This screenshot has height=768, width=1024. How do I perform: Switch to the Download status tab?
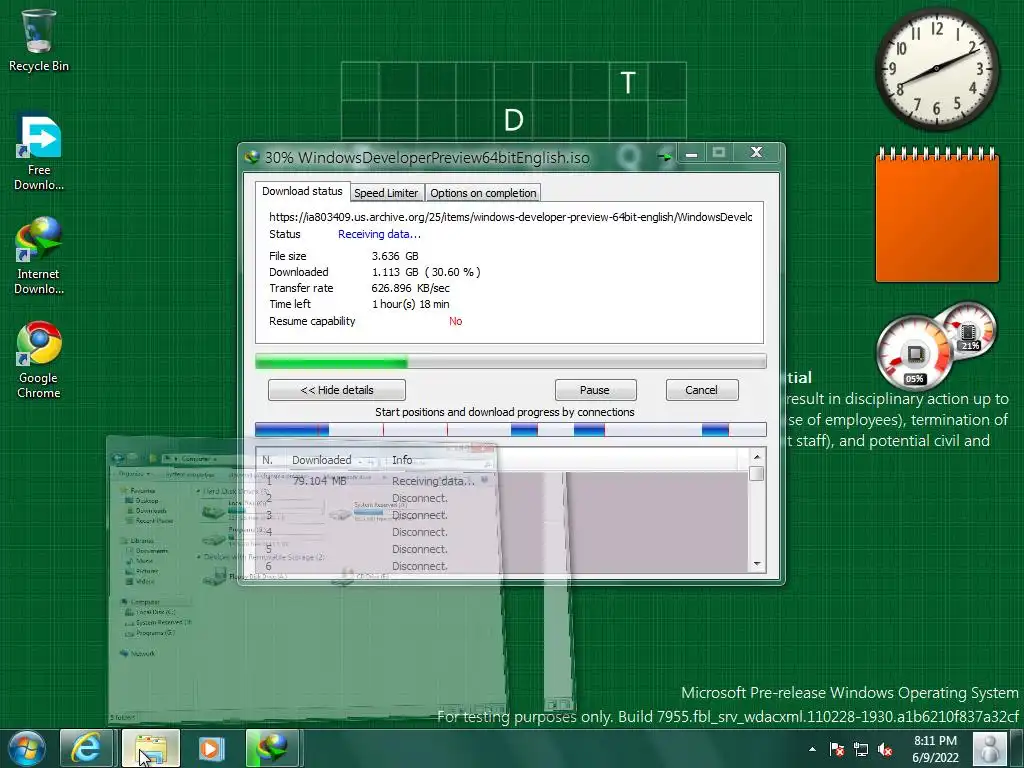pos(302,191)
